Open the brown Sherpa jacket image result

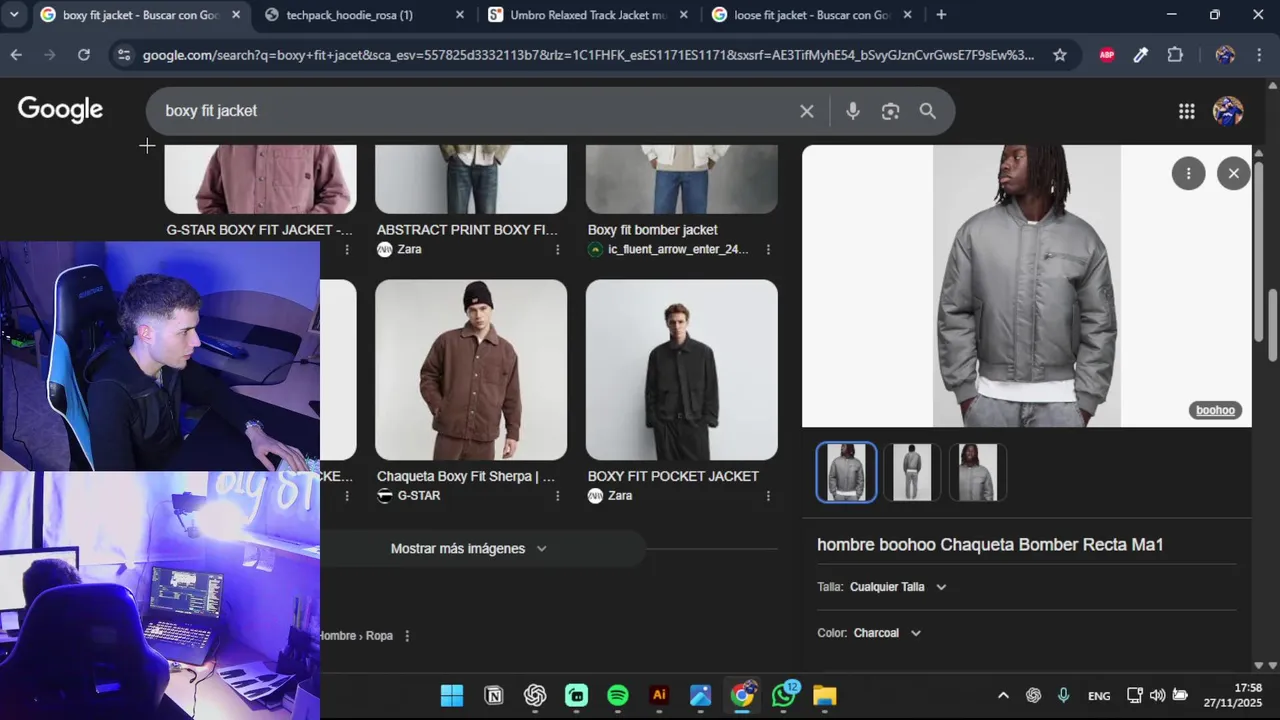(471, 370)
